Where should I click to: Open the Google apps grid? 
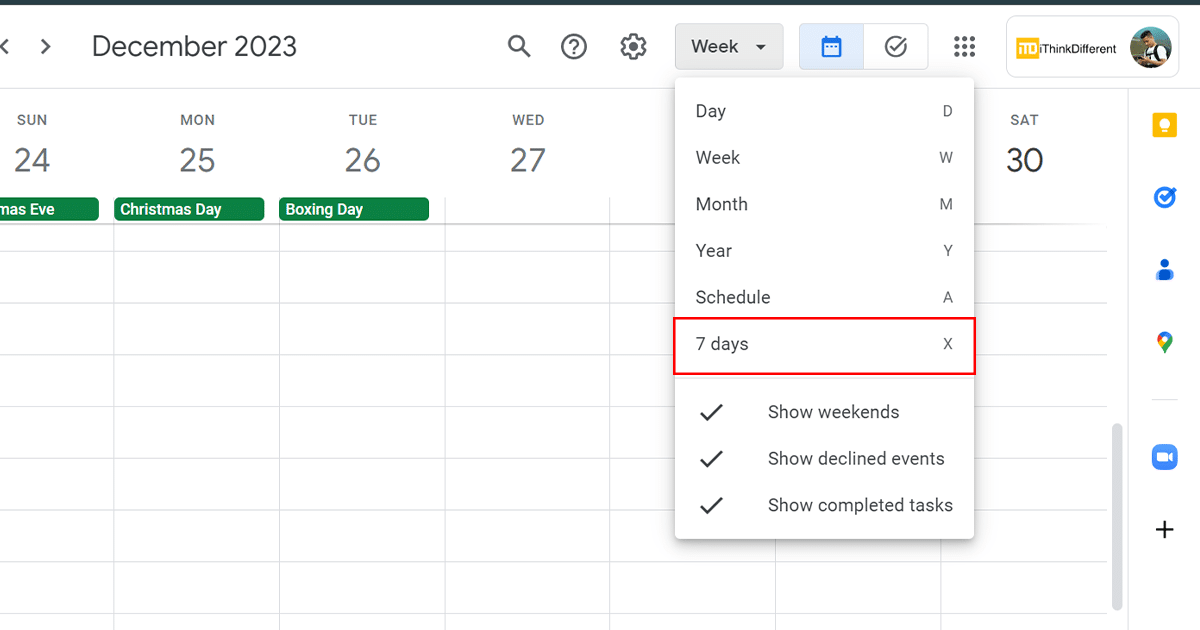(x=964, y=46)
